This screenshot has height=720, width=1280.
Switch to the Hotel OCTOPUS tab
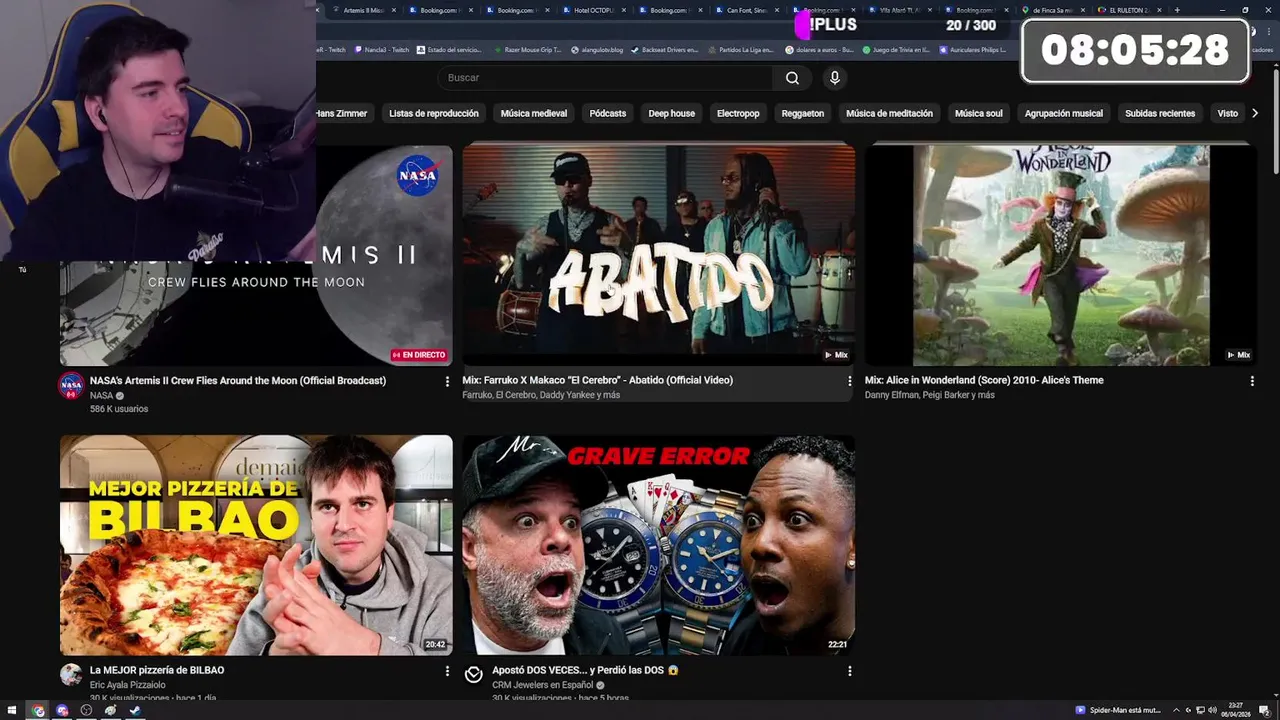[x=595, y=10]
